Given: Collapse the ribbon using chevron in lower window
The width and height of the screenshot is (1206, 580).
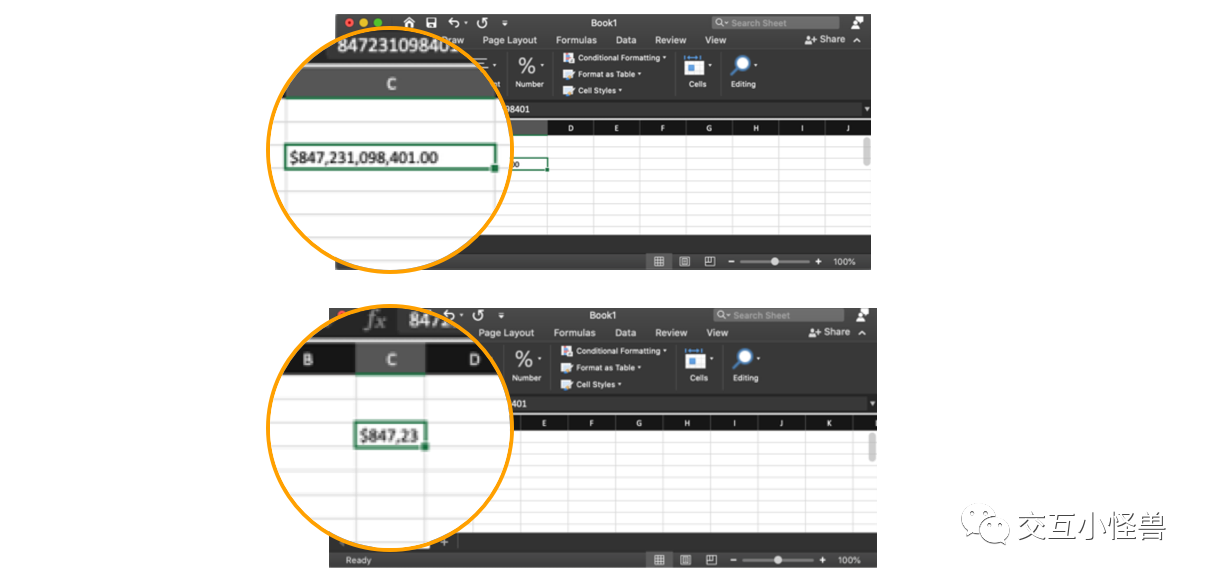Looking at the screenshot, I should (862, 333).
